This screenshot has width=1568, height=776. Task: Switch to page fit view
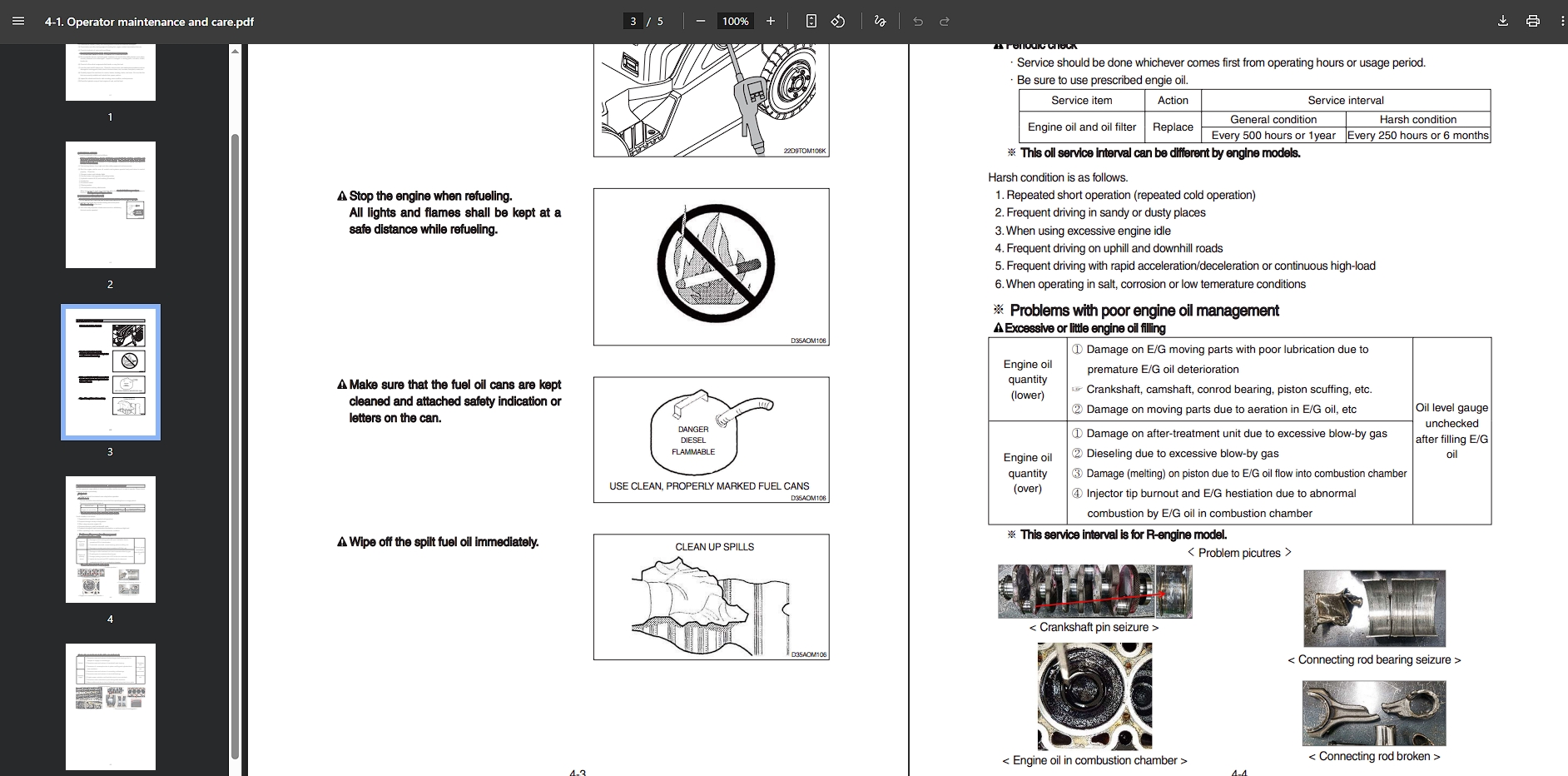pos(811,21)
